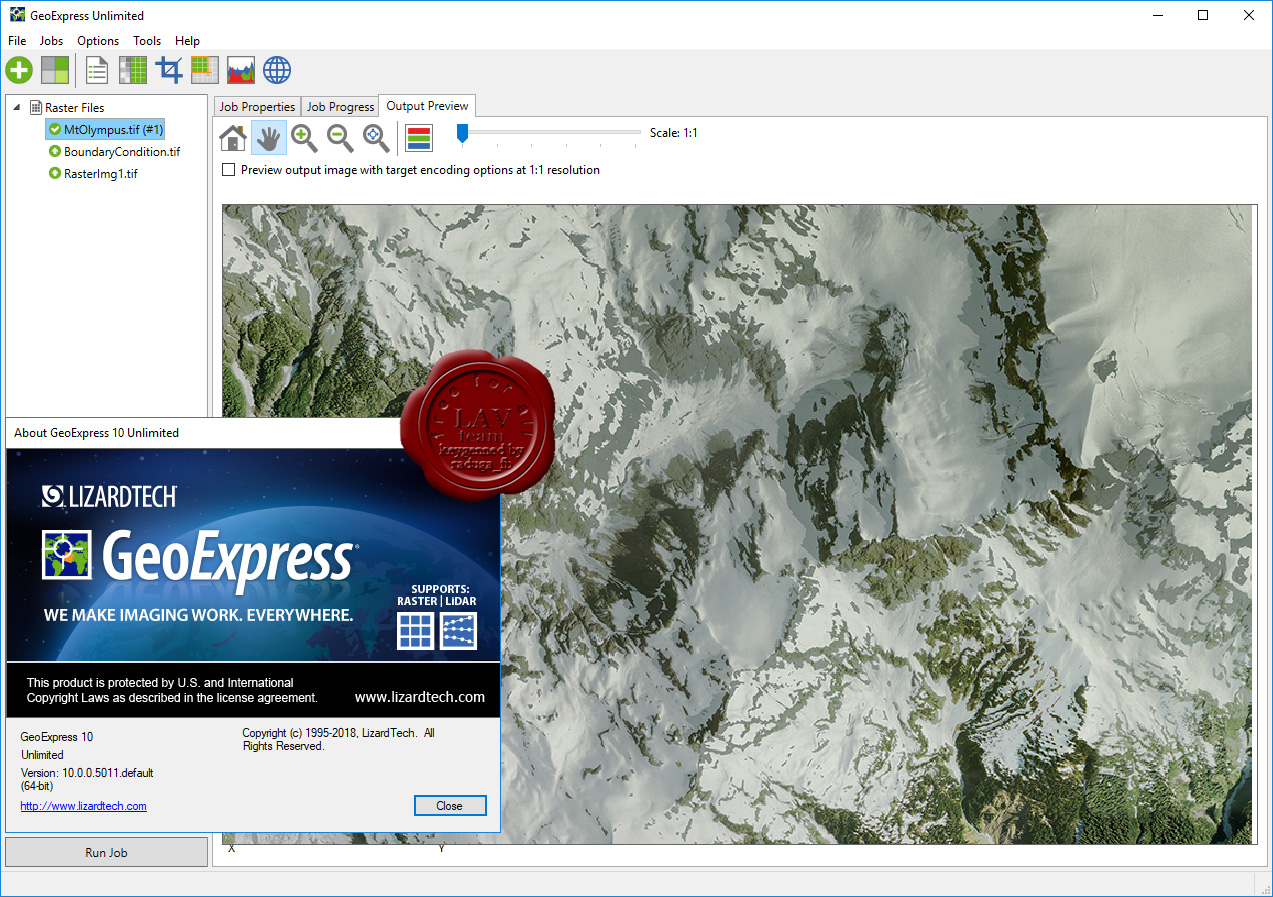1273x897 pixels.
Task: Click the green status icon of RasterImg1.tif
Action: pos(55,173)
